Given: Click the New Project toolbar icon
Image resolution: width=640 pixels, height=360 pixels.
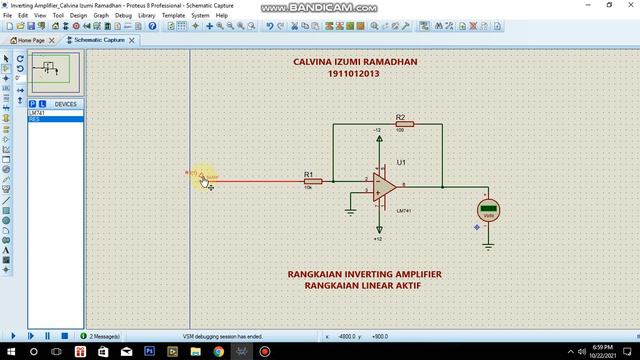Looking at the screenshot, I should point(10,26).
